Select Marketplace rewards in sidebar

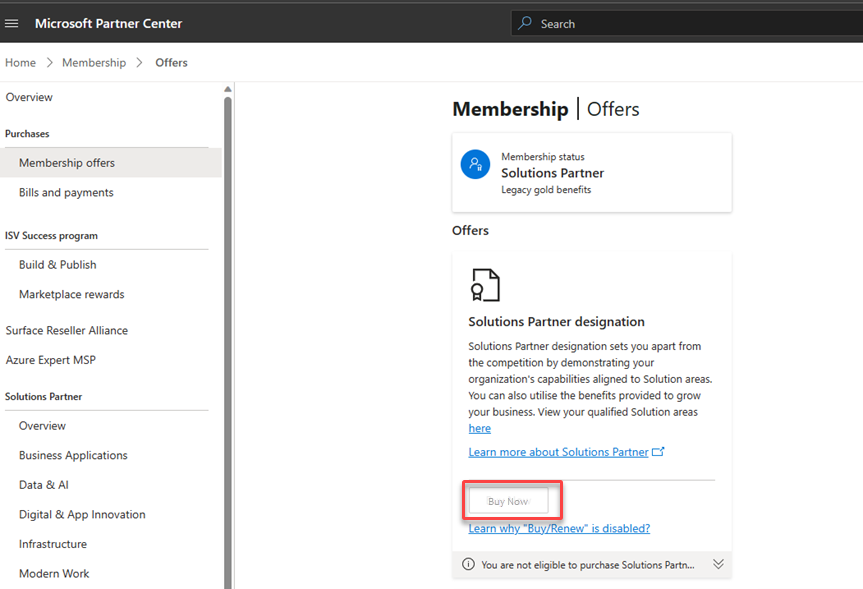(x=72, y=294)
